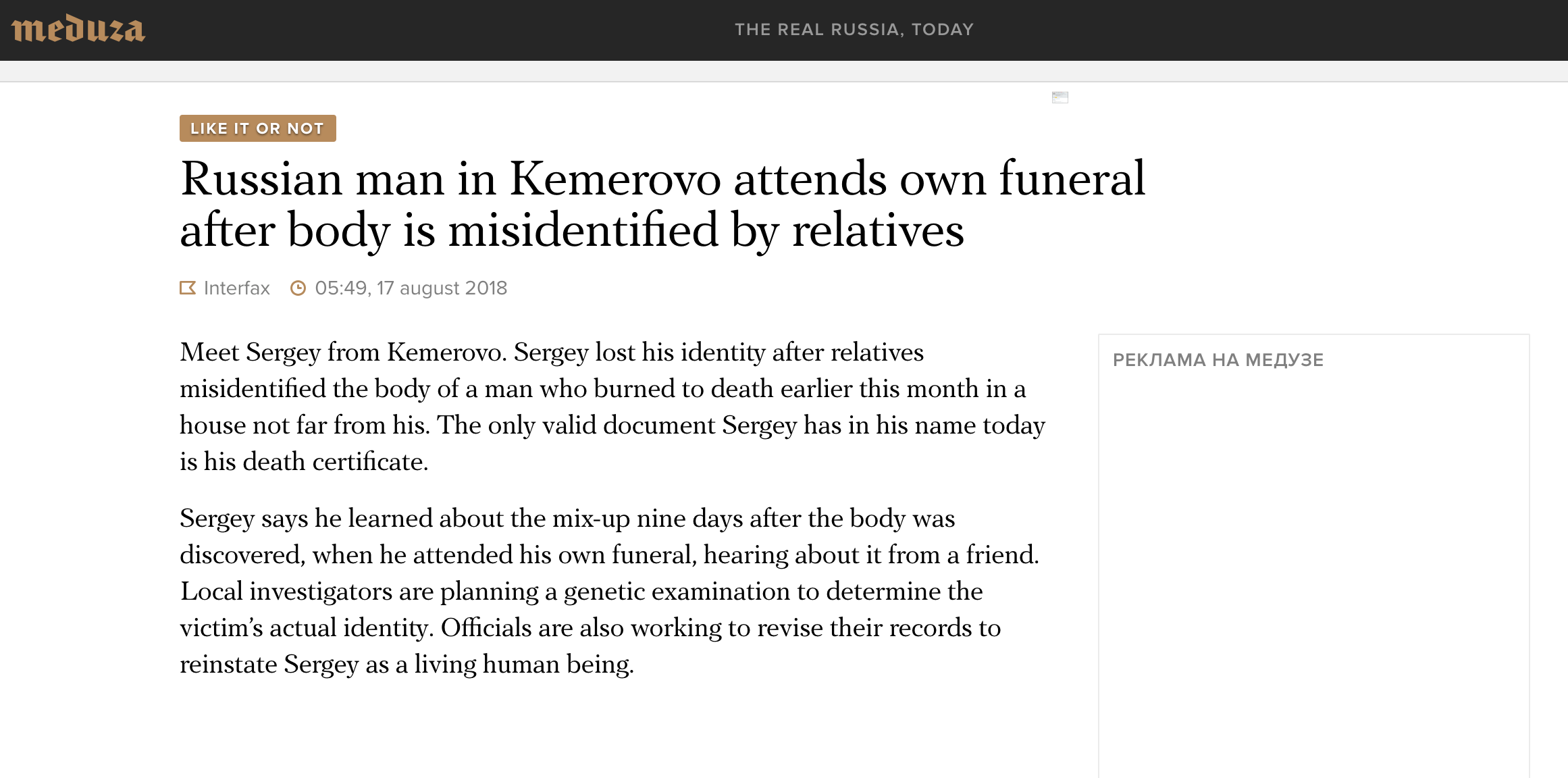This screenshot has width=1568, height=778.
Task: Click the date portion 17 august 2018
Action: click(x=442, y=288)
